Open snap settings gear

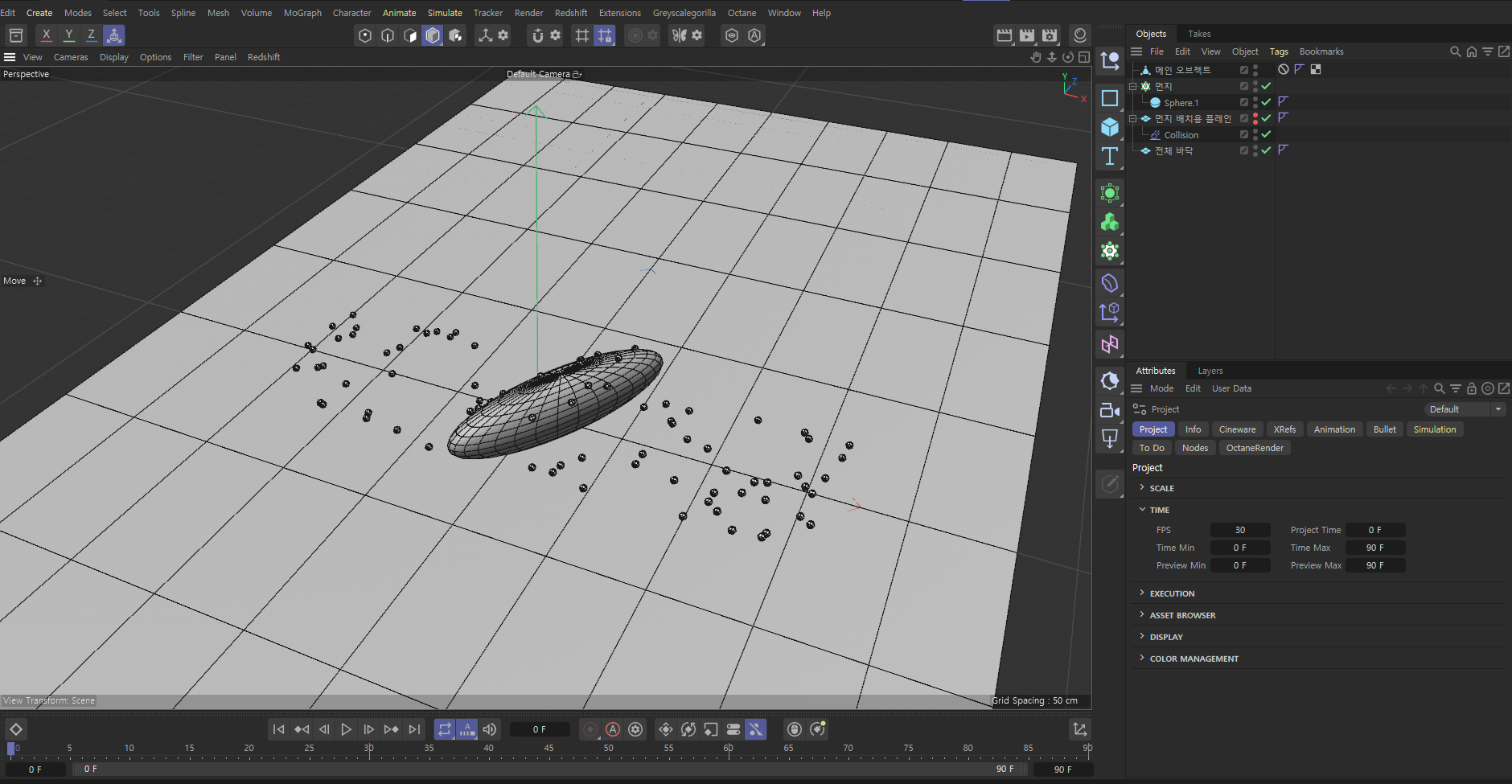coord(555,35)
